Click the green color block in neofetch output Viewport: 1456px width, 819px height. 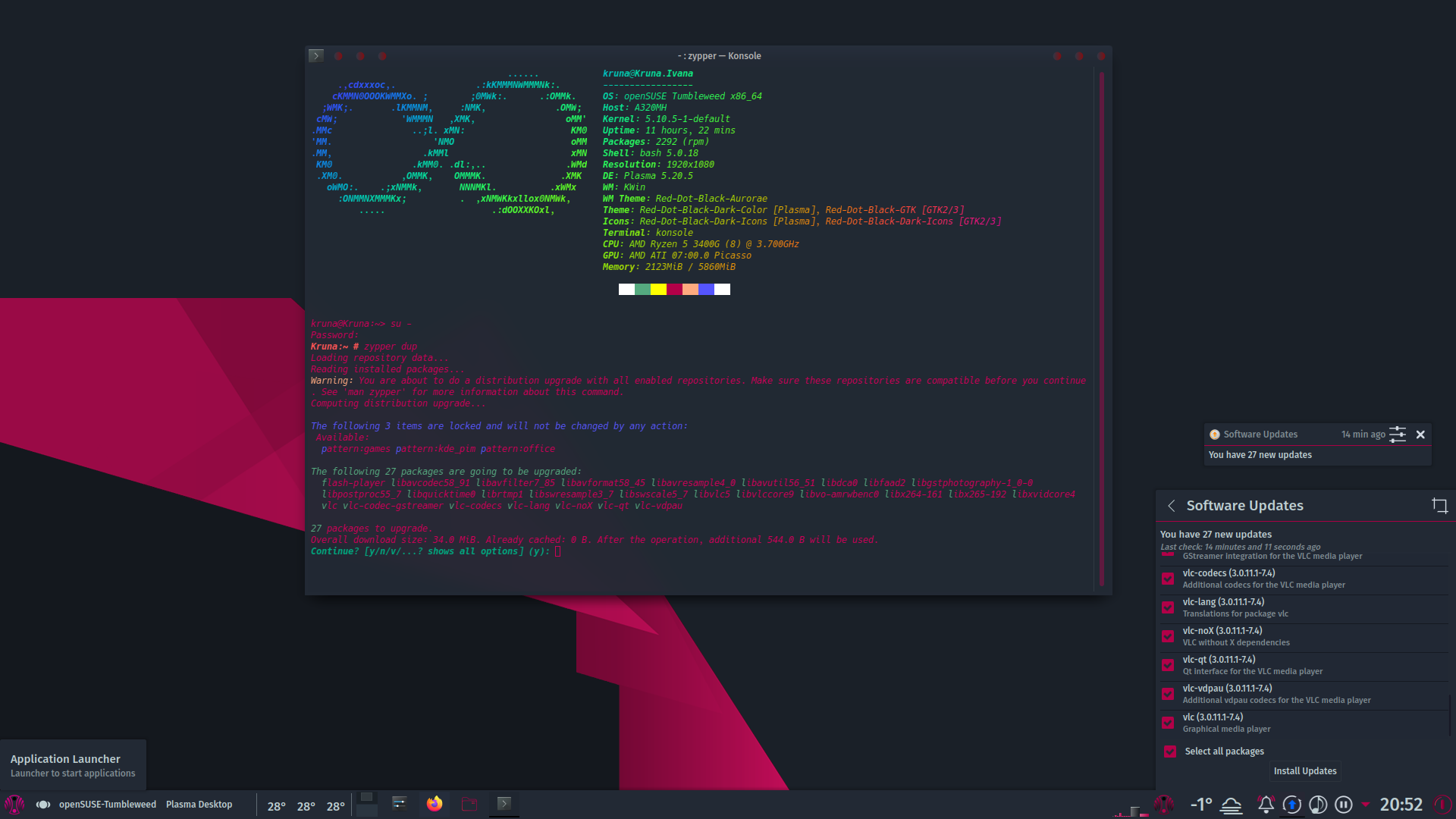(x=642, y=289)
